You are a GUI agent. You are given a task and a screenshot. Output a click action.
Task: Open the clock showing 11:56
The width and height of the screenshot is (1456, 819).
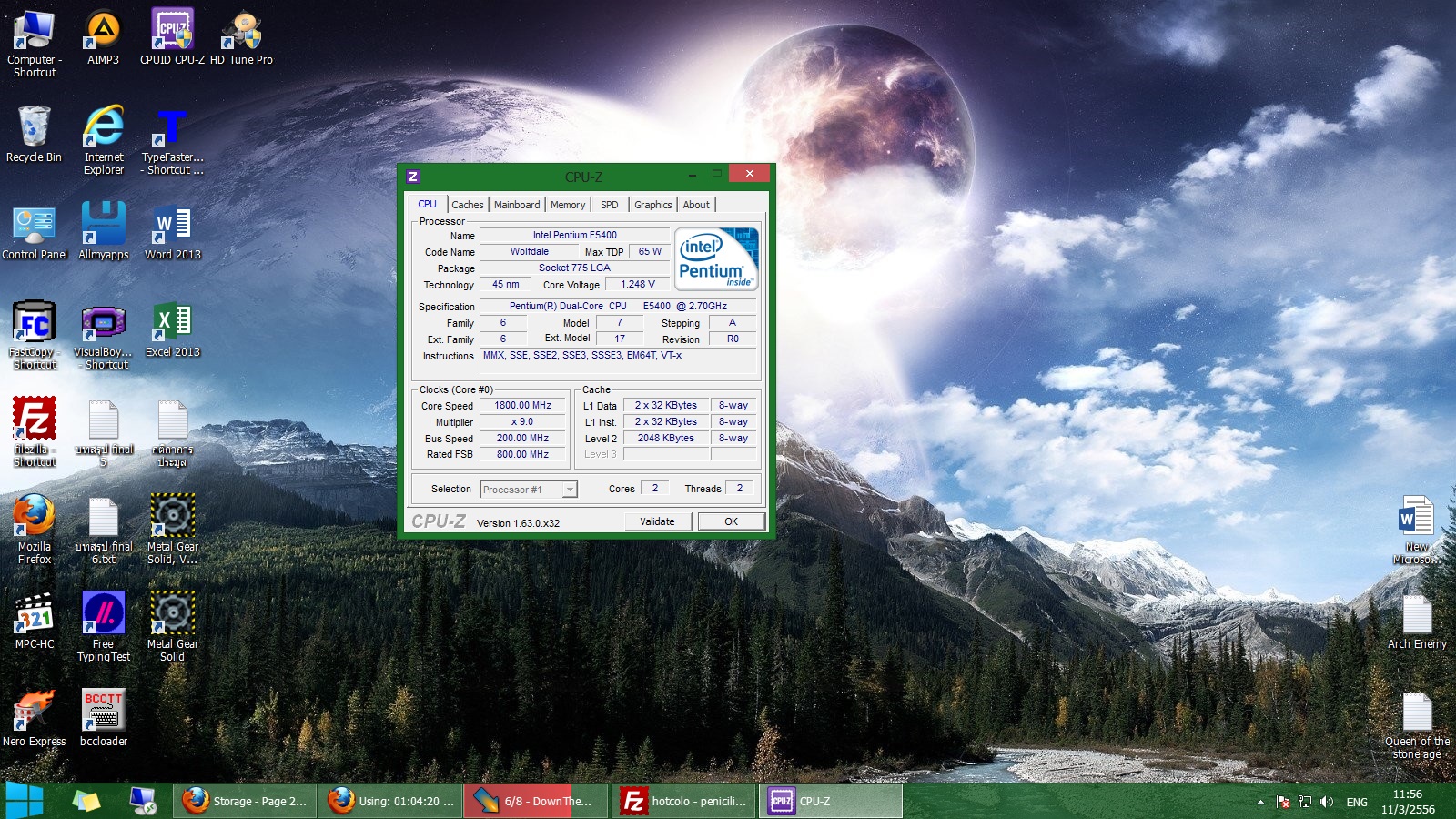[1408, 802]
